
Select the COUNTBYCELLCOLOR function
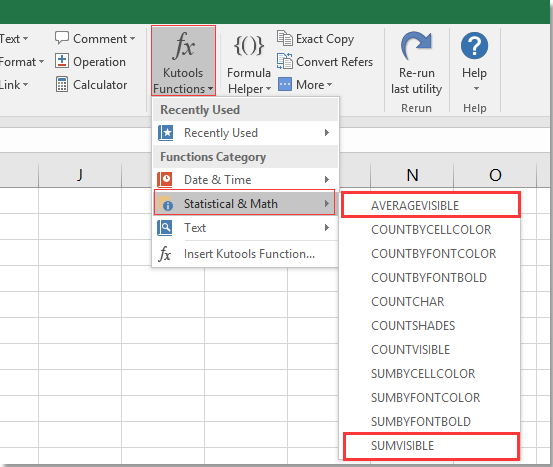pos(430,230)
